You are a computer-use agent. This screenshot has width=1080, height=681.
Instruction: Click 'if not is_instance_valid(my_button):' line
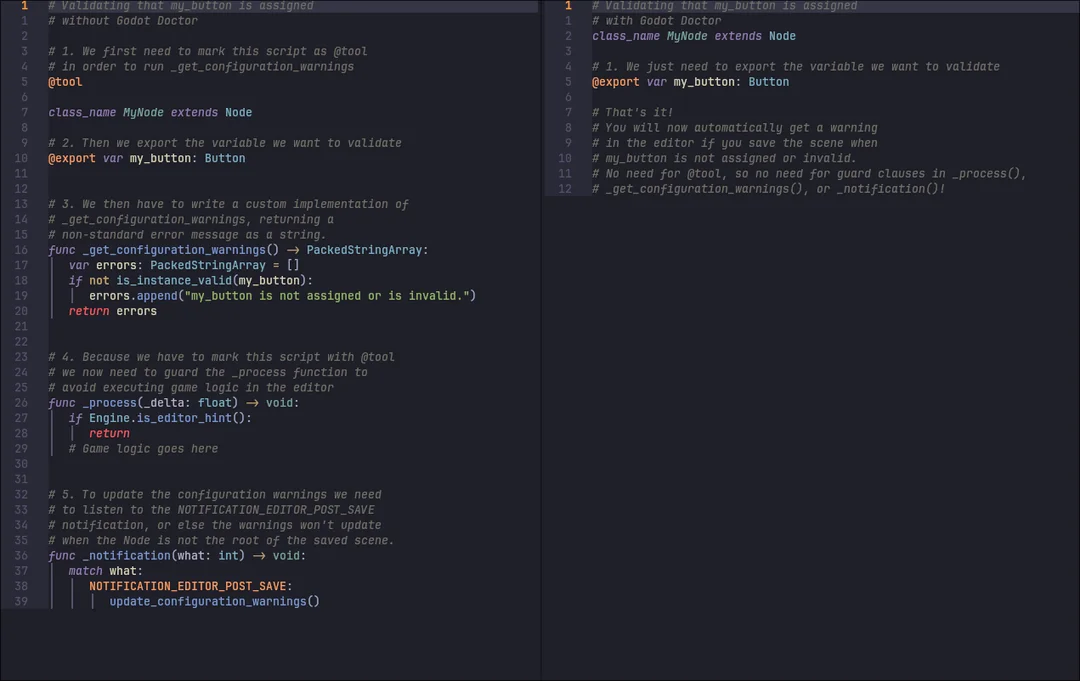click(191, 280)
